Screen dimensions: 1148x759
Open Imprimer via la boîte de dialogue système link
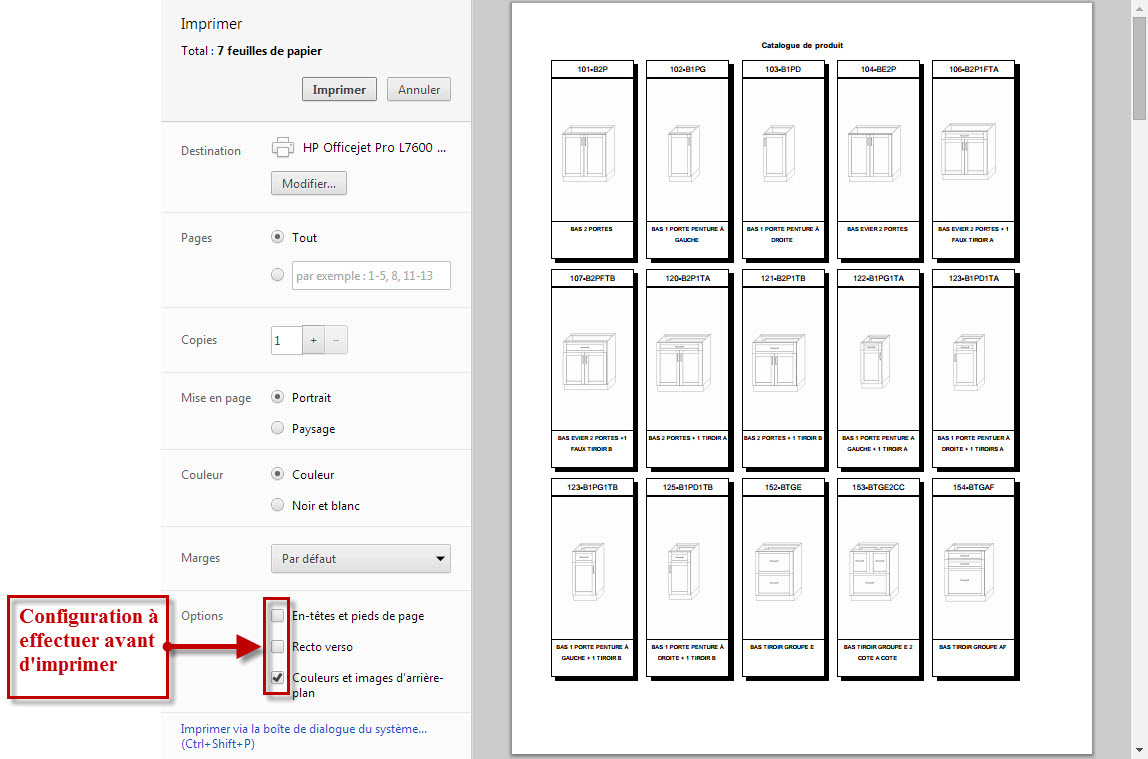303,730
